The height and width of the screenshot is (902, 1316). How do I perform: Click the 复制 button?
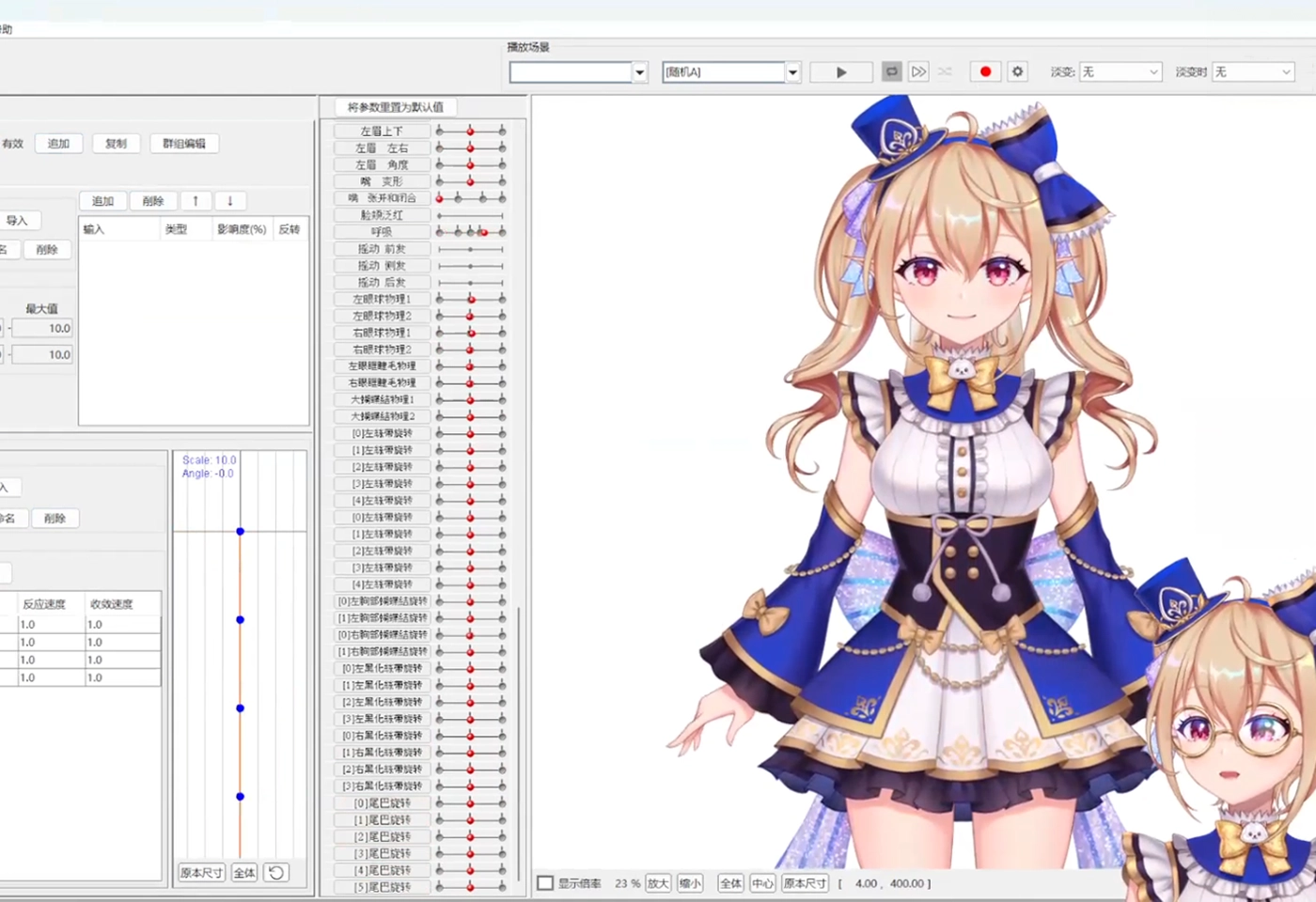pyautogui.click(x=117, y=144)
